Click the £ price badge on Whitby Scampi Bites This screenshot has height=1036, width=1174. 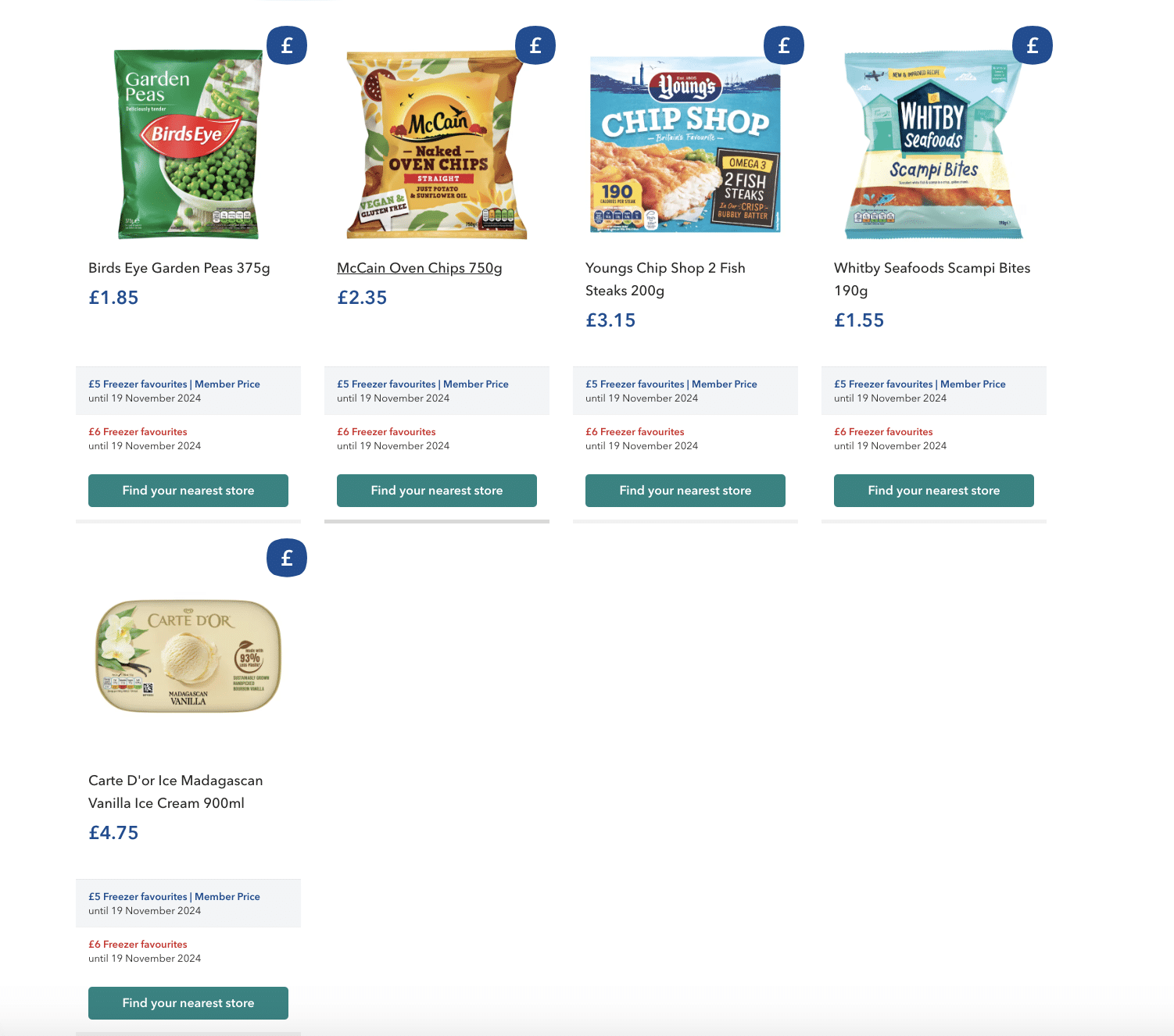(1033, 45)
